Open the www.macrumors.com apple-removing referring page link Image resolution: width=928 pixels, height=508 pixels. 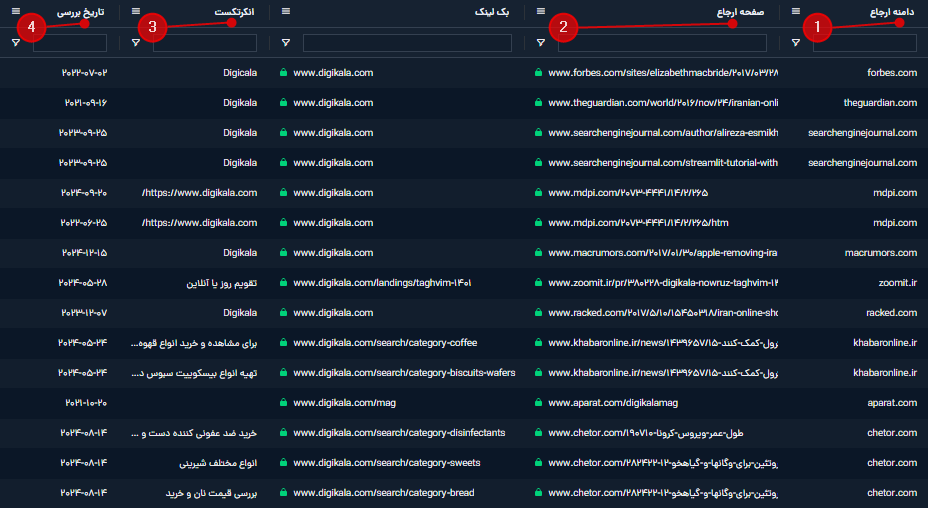coord(663,253)
